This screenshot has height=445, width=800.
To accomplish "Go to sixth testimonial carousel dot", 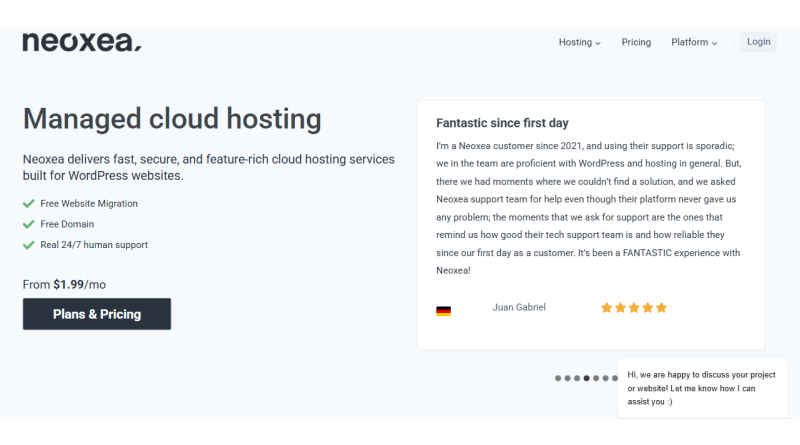I will [606, 378].
